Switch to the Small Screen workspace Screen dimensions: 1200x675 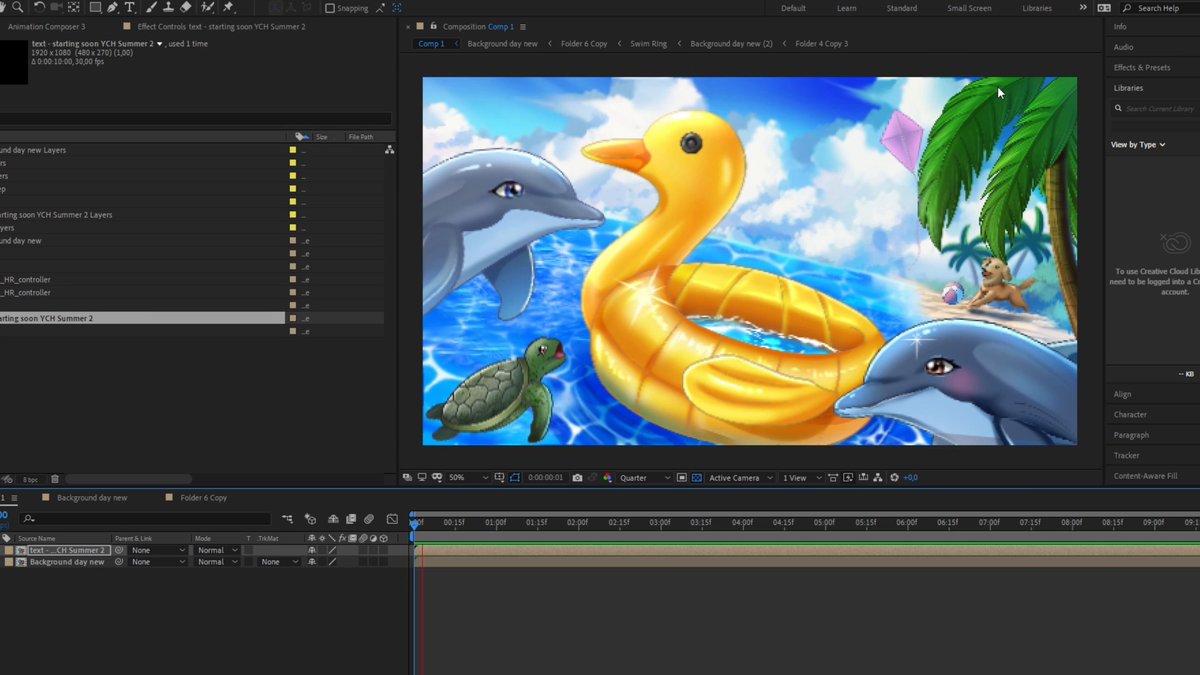pos(969,8)
